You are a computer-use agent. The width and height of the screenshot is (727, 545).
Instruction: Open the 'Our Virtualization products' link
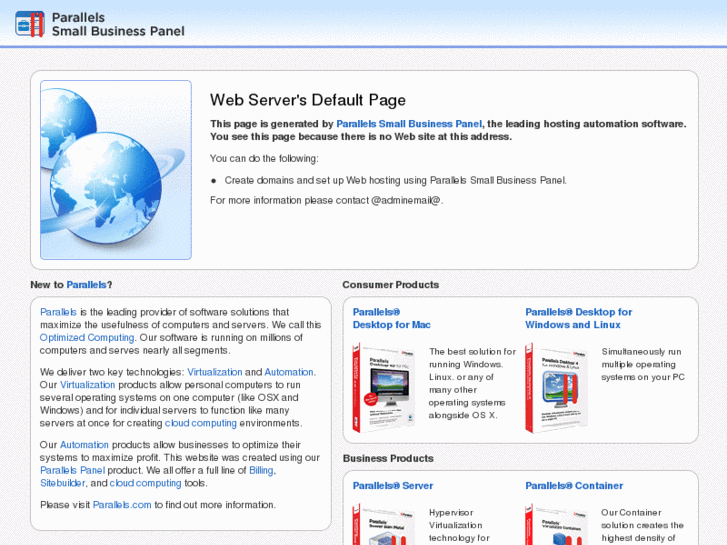click(x=88, y=385)
